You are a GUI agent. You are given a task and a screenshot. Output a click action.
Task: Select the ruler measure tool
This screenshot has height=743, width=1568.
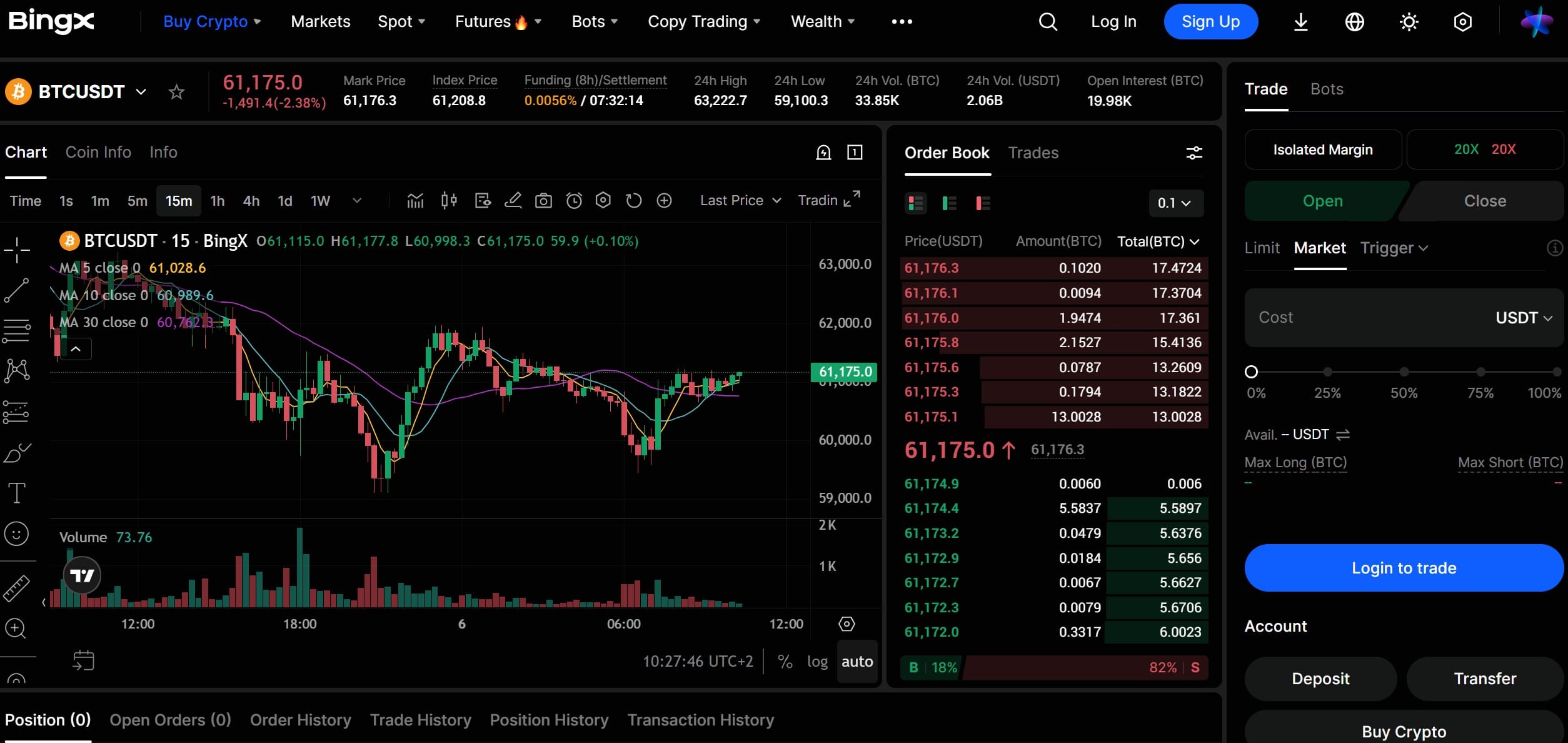17,588
